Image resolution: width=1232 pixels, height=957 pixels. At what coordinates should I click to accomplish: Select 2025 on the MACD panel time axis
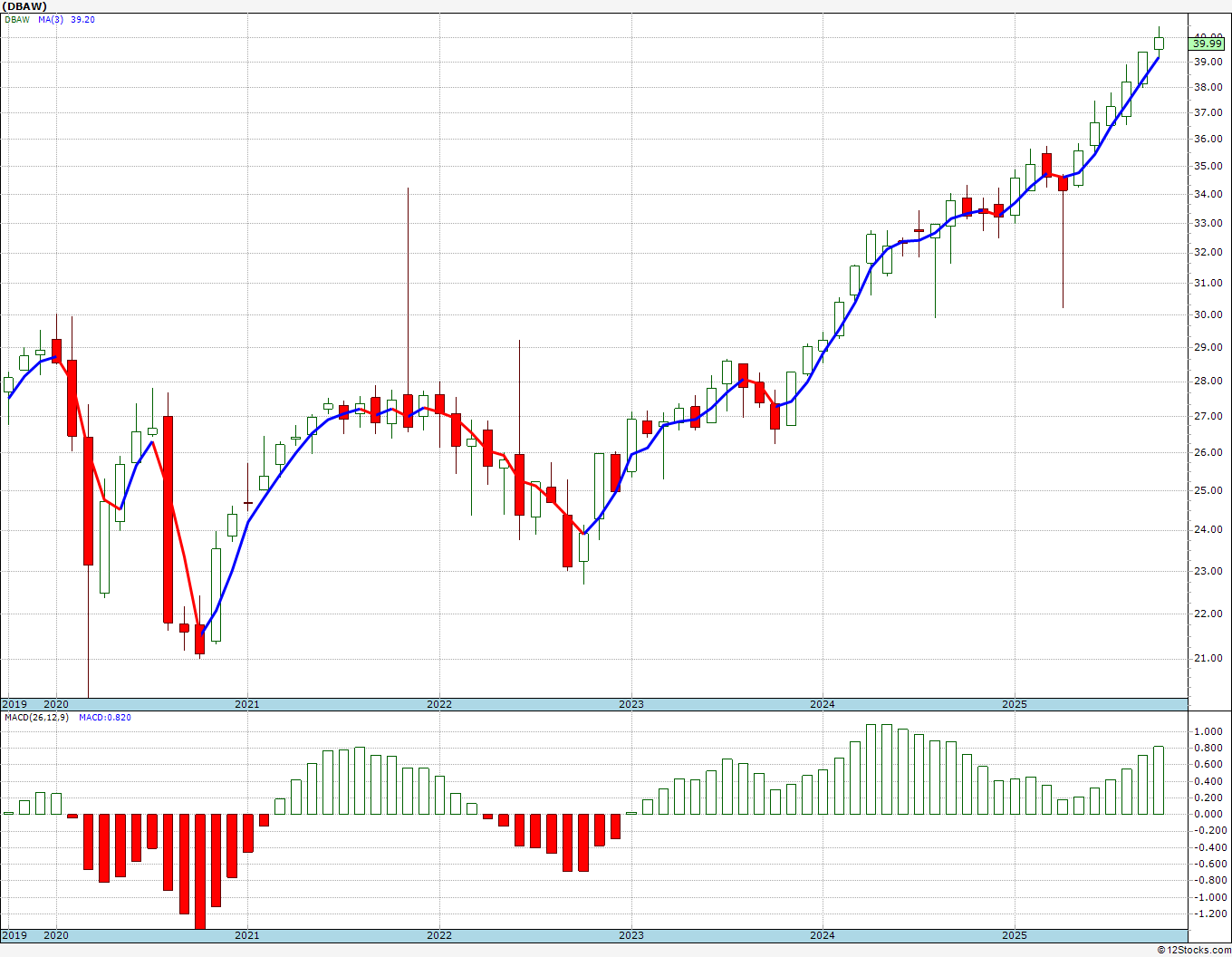(1015, 935)
